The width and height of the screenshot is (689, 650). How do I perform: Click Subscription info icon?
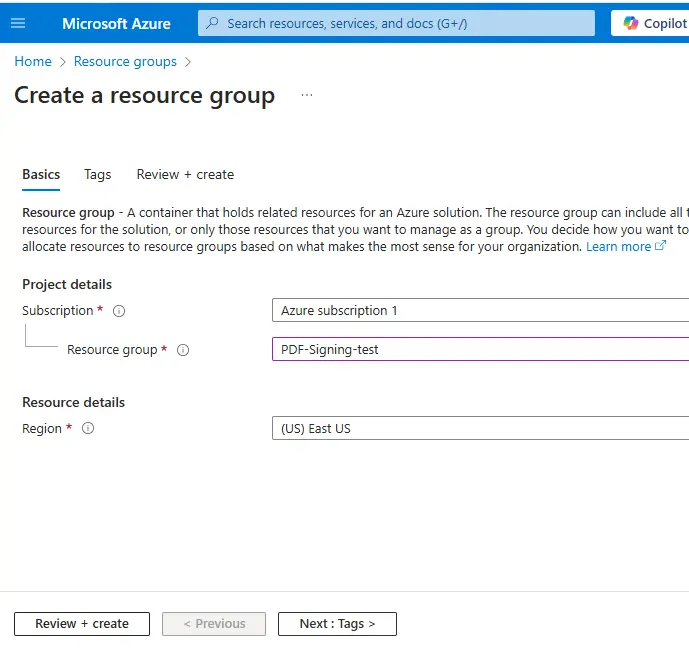pyautogui.click(x=119, y=311)
